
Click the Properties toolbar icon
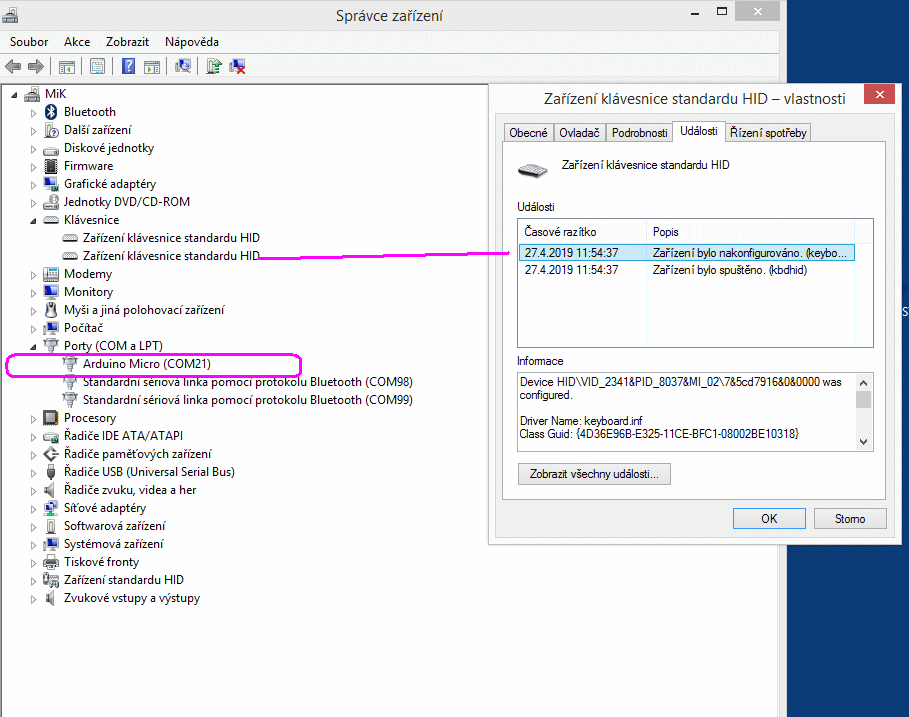coord(97,67)
